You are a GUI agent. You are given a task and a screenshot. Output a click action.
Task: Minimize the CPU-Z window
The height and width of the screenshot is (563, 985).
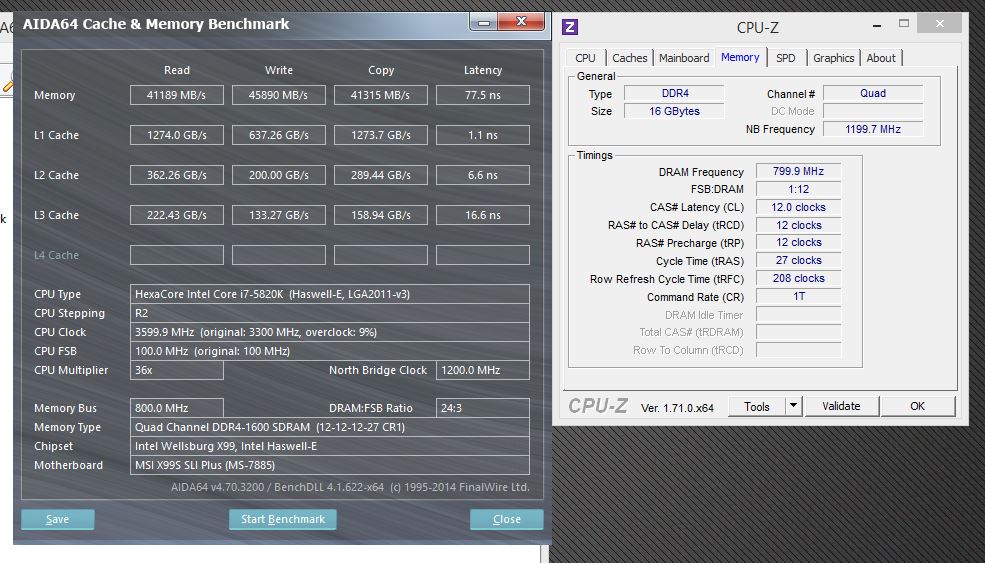point(877,25)
